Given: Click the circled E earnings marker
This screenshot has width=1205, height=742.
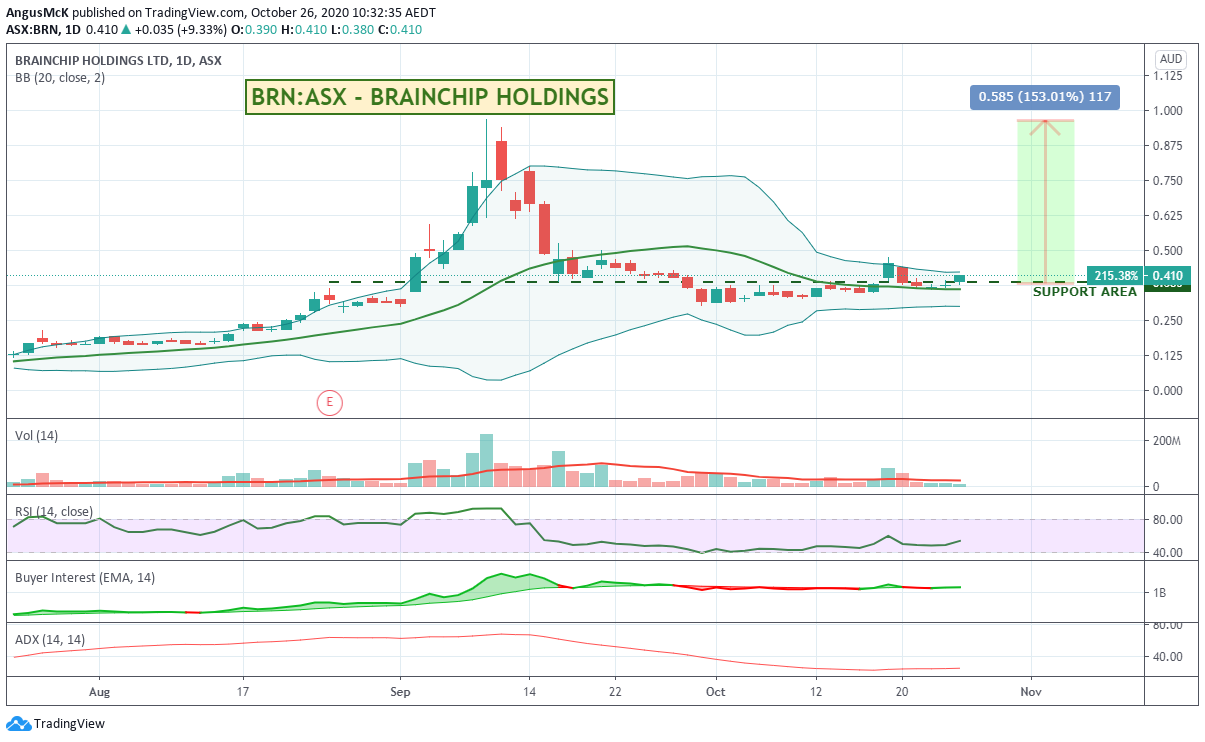Looking at the screenshot, I should [x=330, y=403].
